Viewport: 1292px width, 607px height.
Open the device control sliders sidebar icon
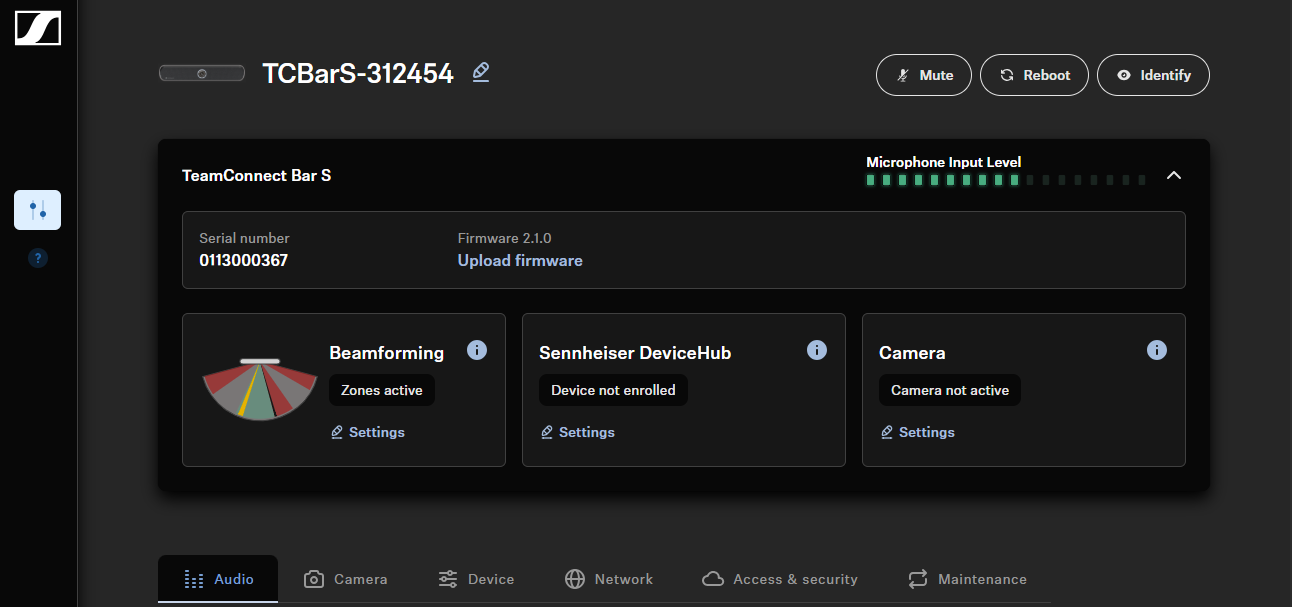click(x=38, y=210)
